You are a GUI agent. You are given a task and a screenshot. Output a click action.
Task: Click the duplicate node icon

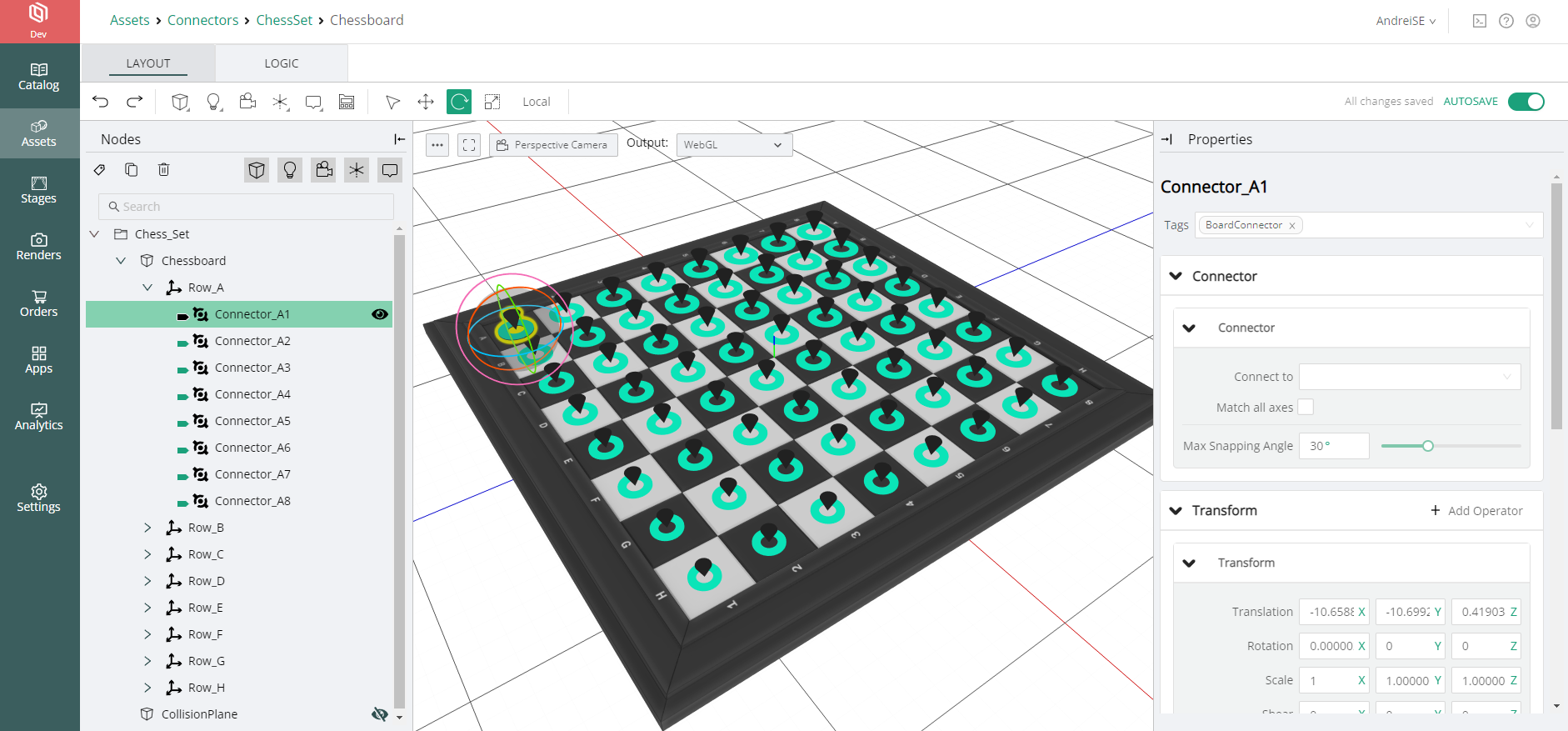coord(132,170)
